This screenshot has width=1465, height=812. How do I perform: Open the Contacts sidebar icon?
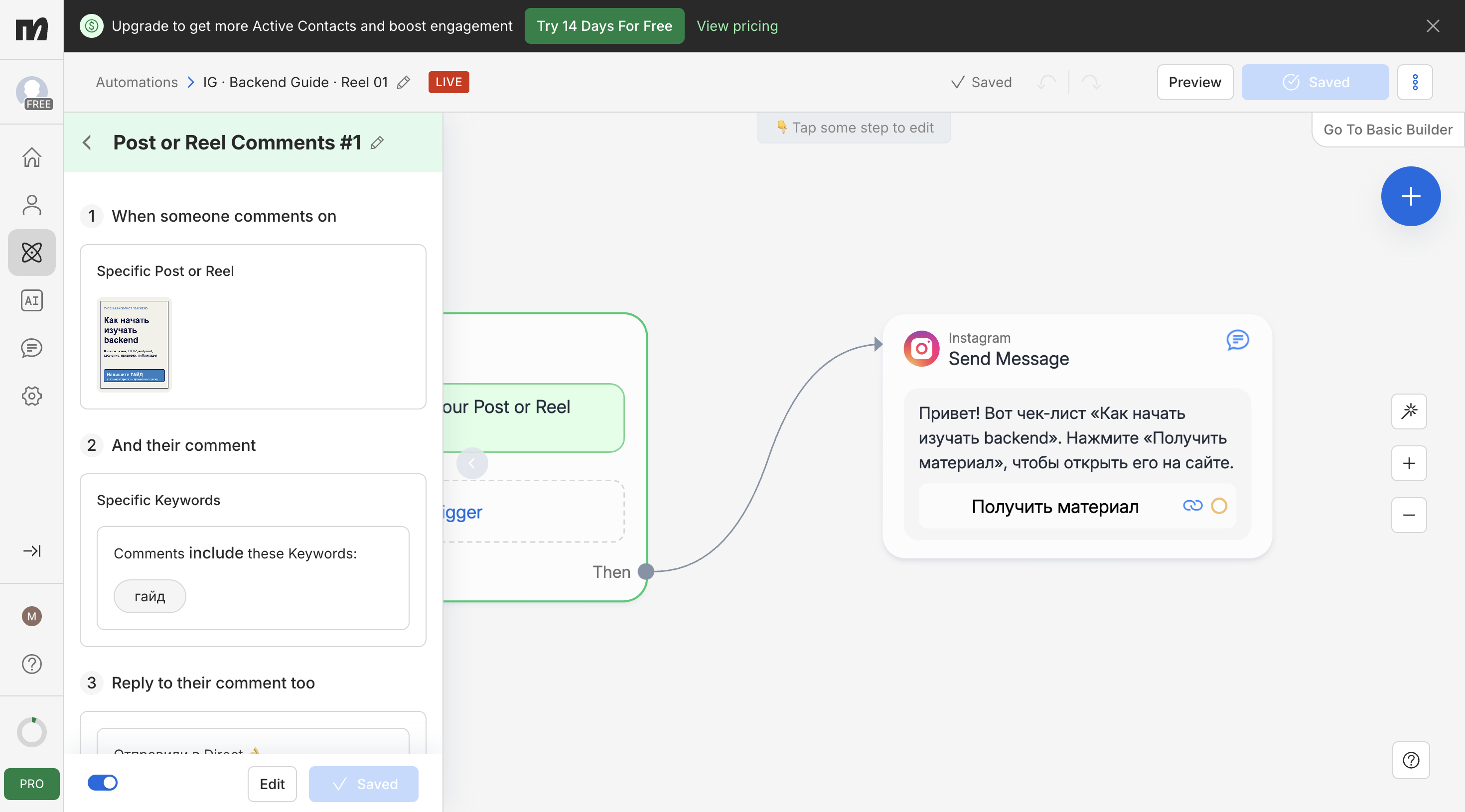tap(32, 205)
